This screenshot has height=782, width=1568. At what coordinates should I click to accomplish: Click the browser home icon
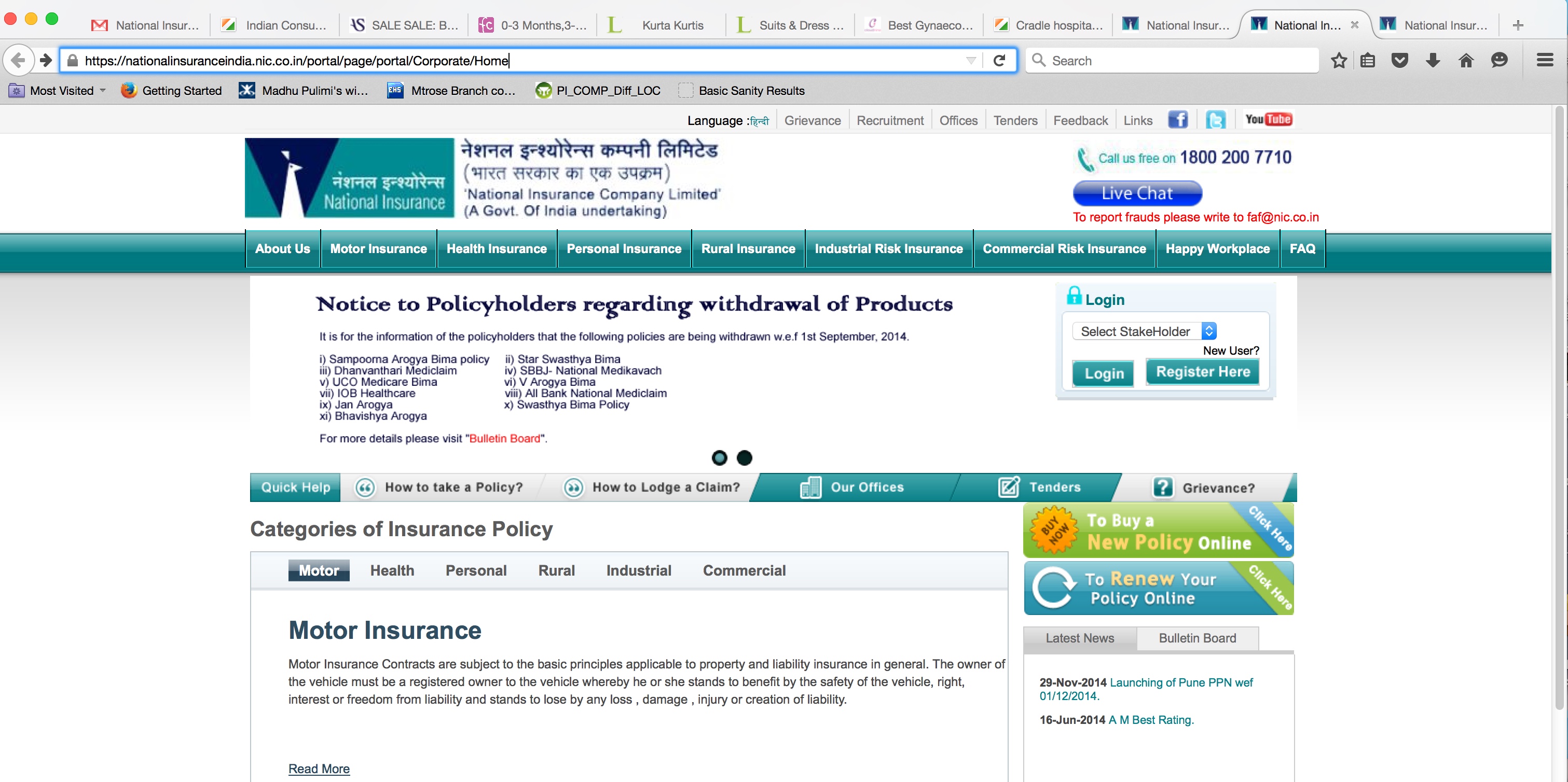pos(1466,60)
